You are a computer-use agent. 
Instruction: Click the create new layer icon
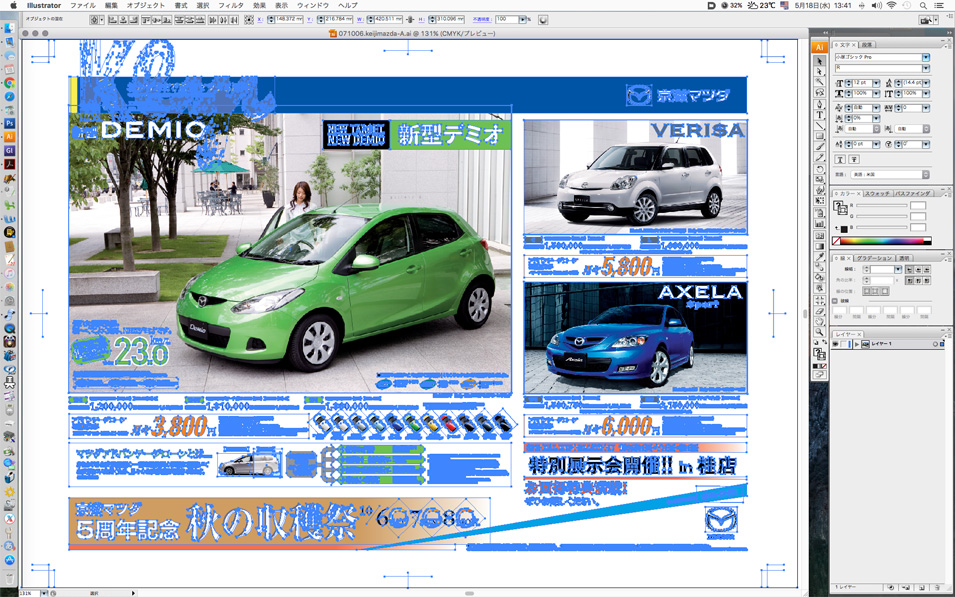(922, 587)
